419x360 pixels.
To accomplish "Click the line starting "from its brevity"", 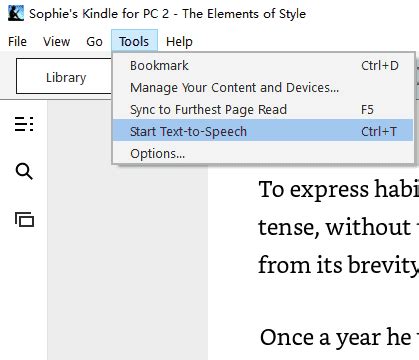I will pyautogui.click(x=339, y=266).
